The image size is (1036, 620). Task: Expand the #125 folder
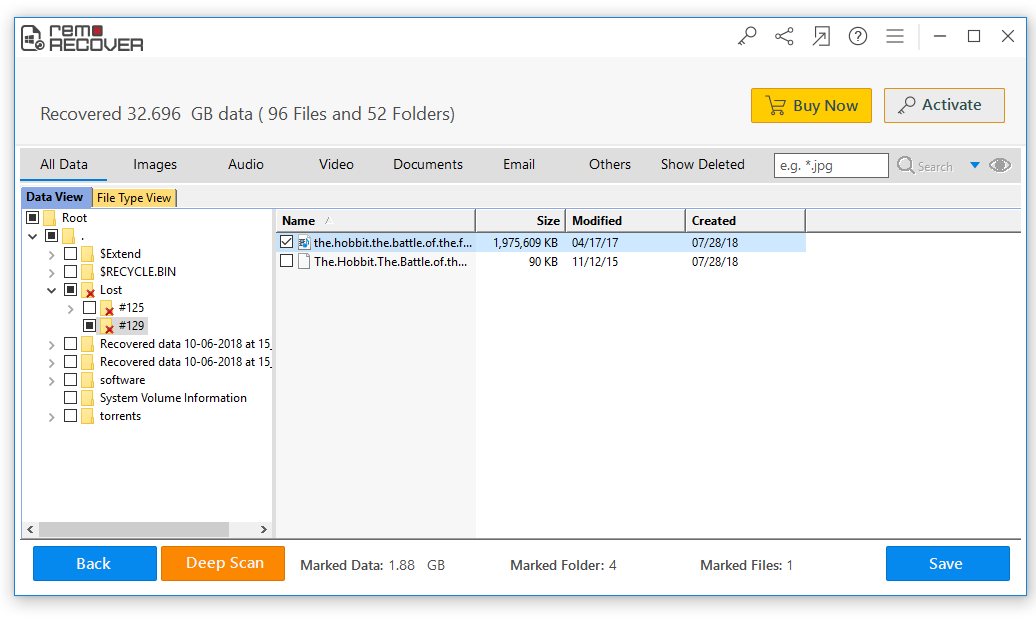coord(71,309)
